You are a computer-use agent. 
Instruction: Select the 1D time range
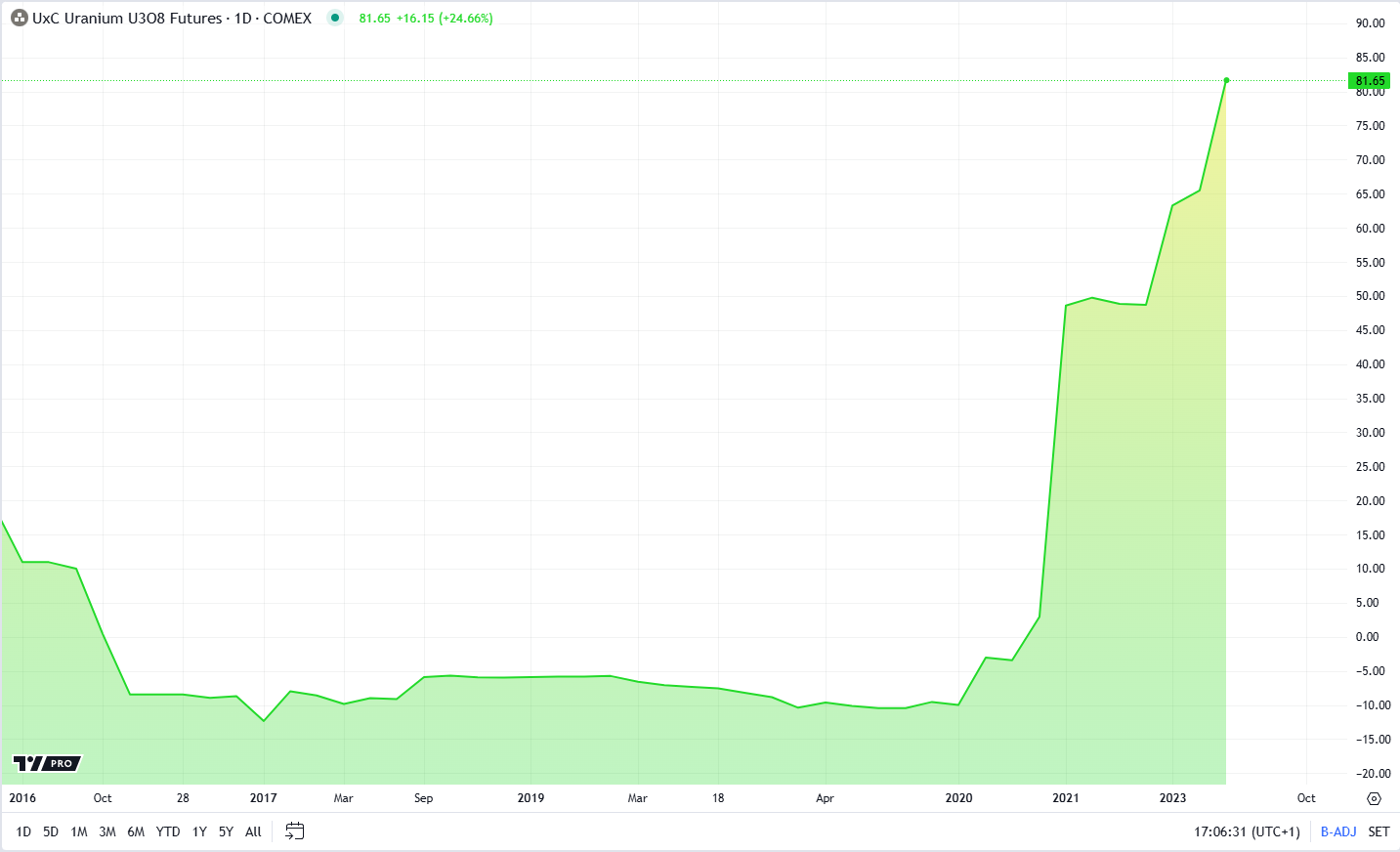[x=23, y=831]
